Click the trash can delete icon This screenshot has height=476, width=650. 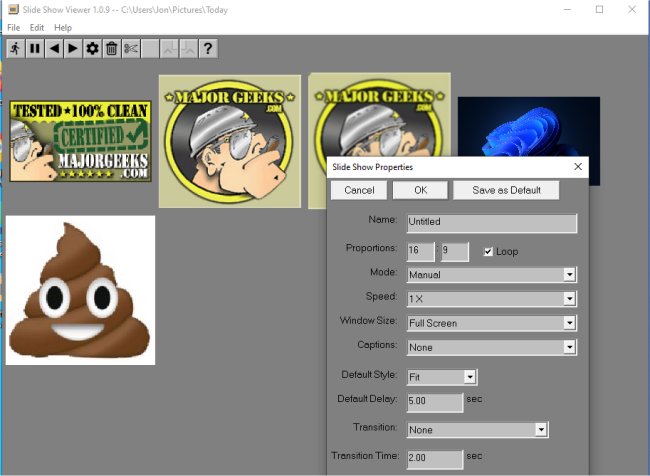(x=111, y=49)
